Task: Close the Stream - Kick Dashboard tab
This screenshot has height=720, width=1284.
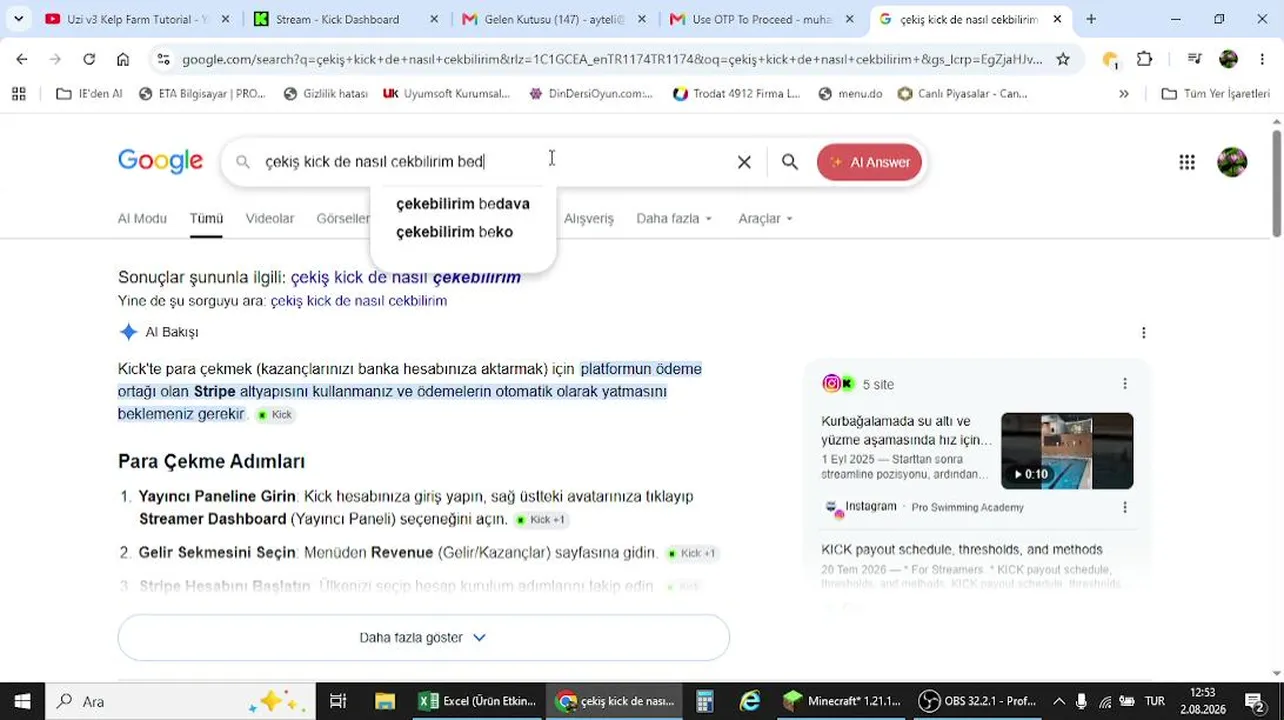Action: 434,19
